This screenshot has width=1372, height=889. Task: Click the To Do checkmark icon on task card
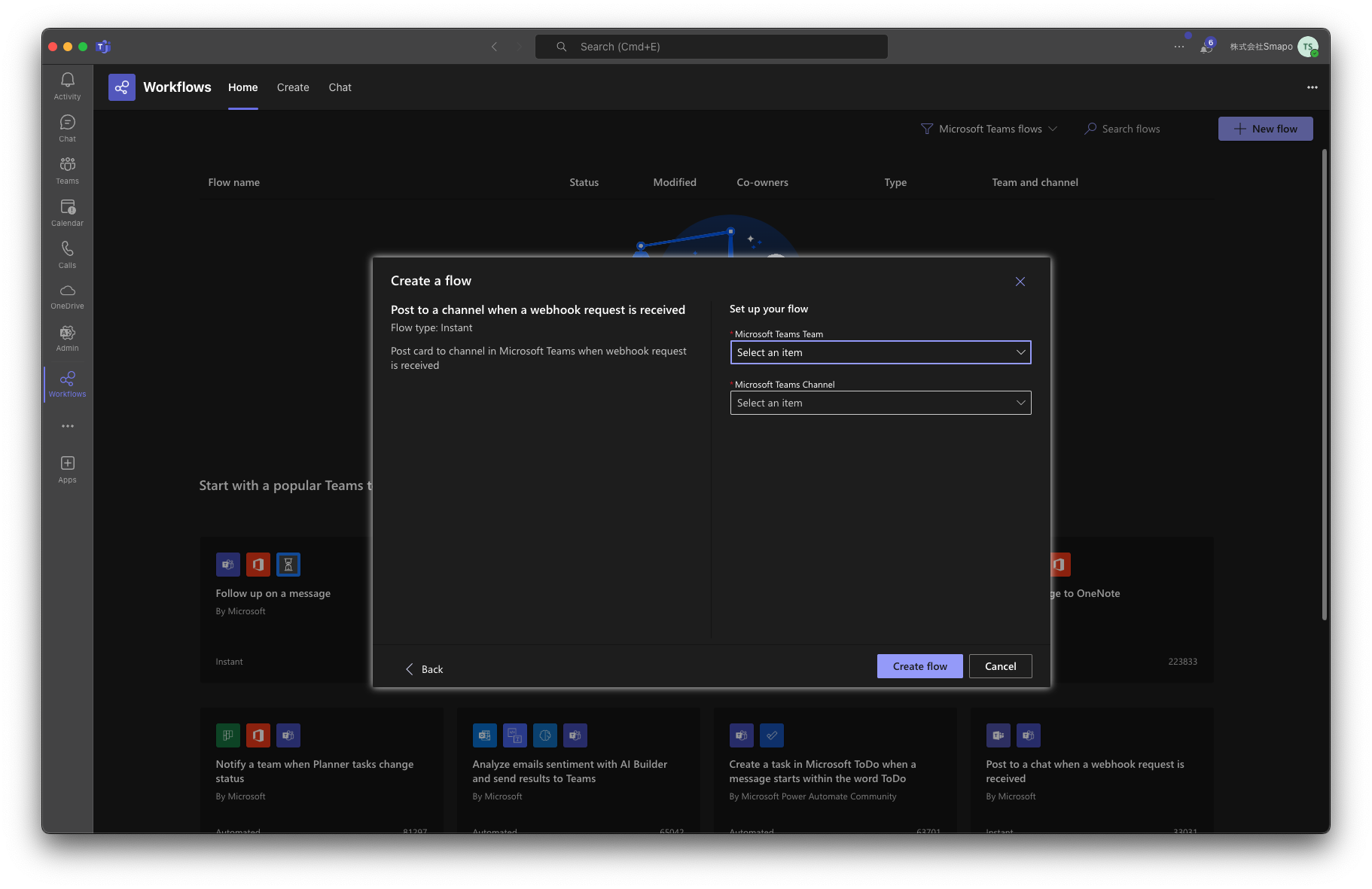tap(772, 735)
